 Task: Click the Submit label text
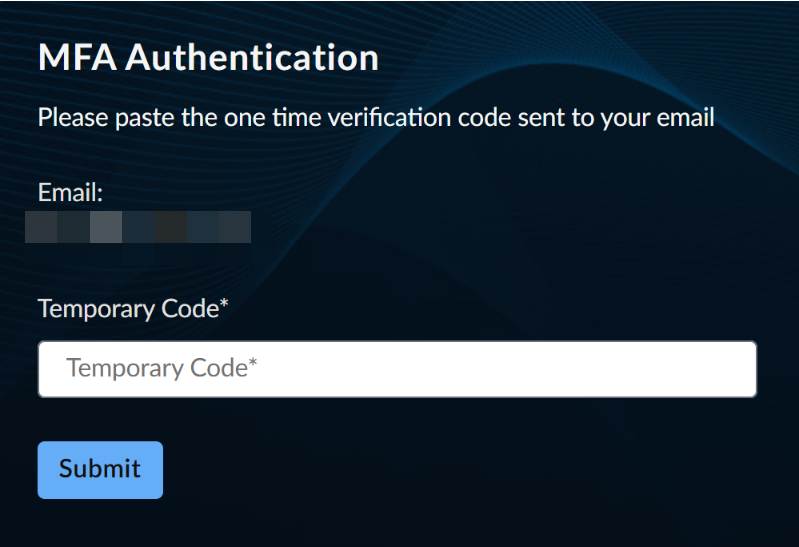(100, 468)
